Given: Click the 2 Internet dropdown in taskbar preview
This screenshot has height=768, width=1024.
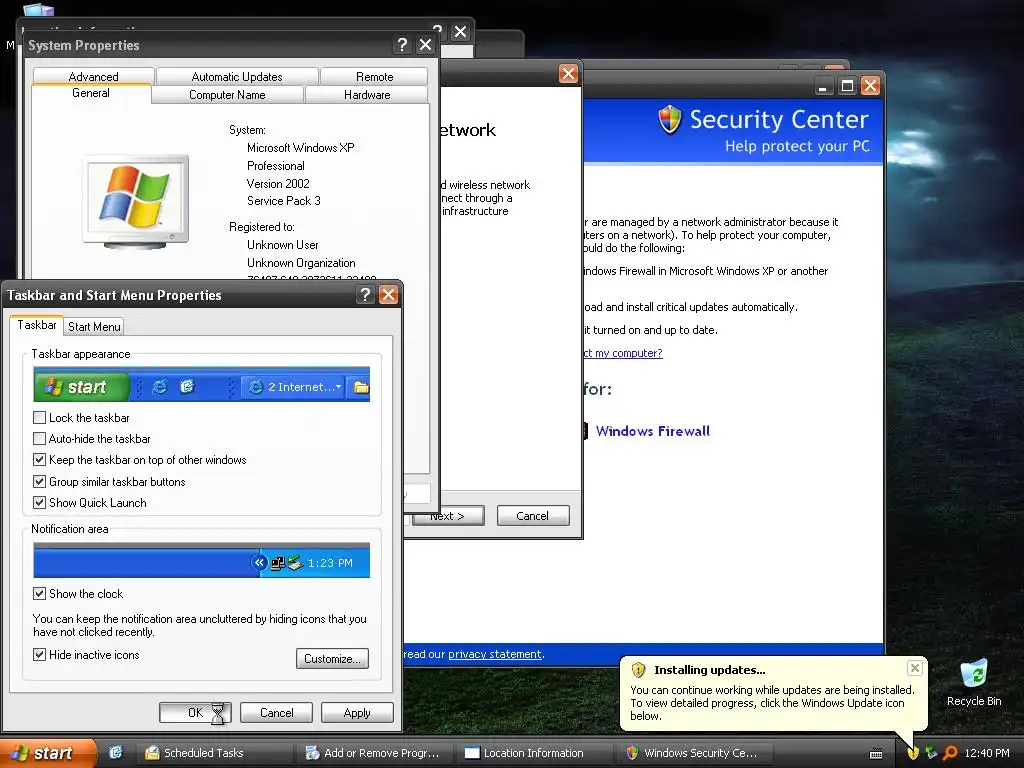Looking at the screenshot, I should 293,387.
